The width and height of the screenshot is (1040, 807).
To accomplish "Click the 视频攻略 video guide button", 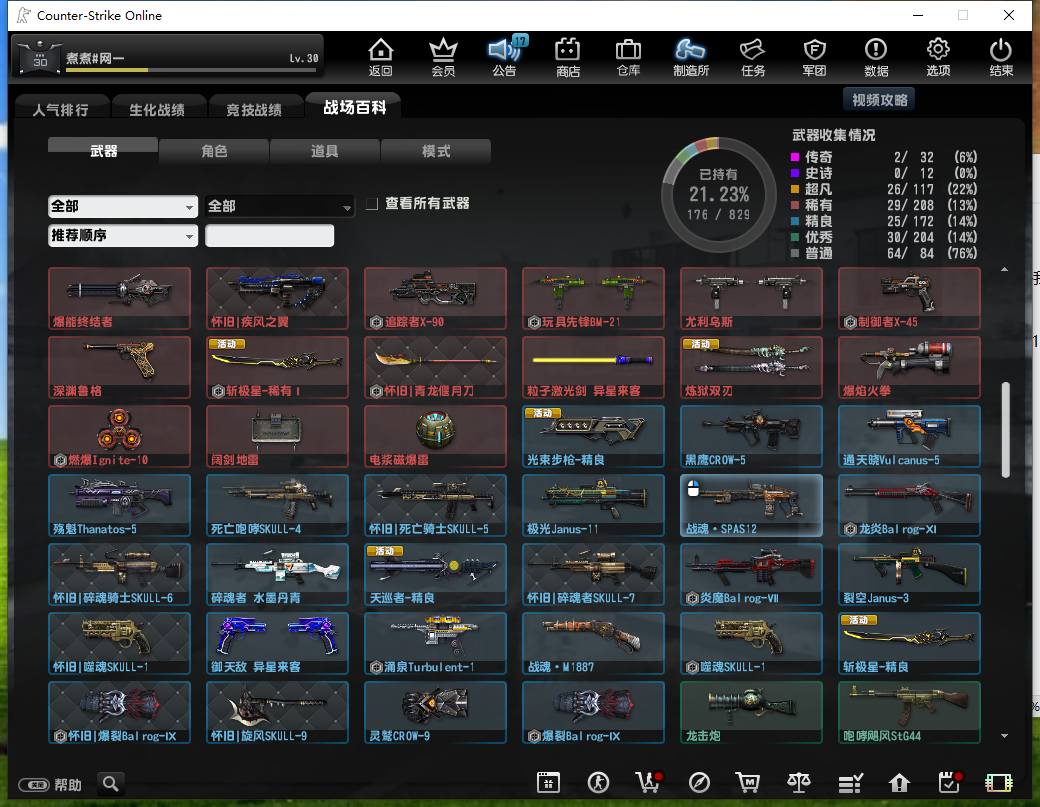I will (x=879, y=100).
